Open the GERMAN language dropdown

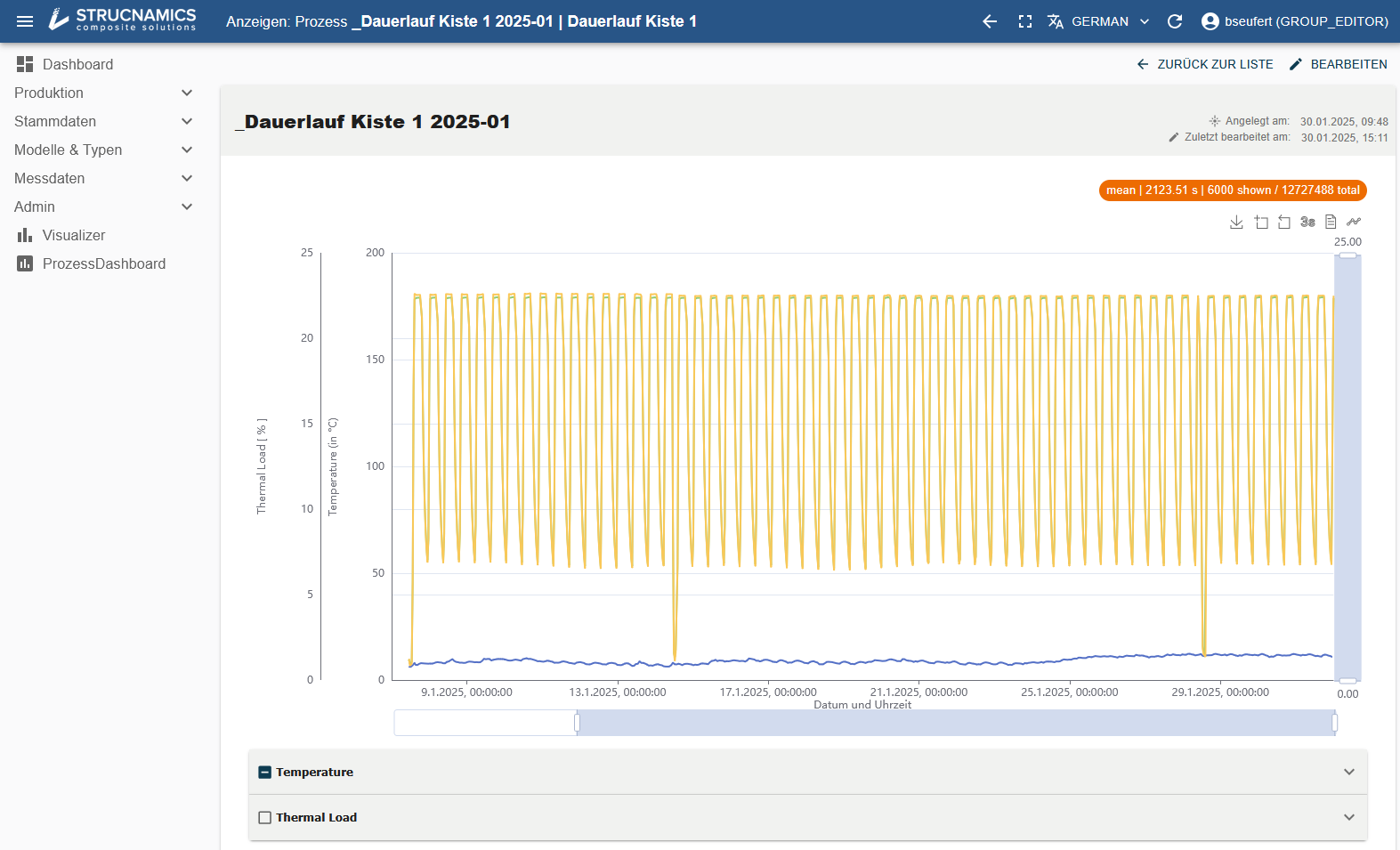pos(1099,21)
